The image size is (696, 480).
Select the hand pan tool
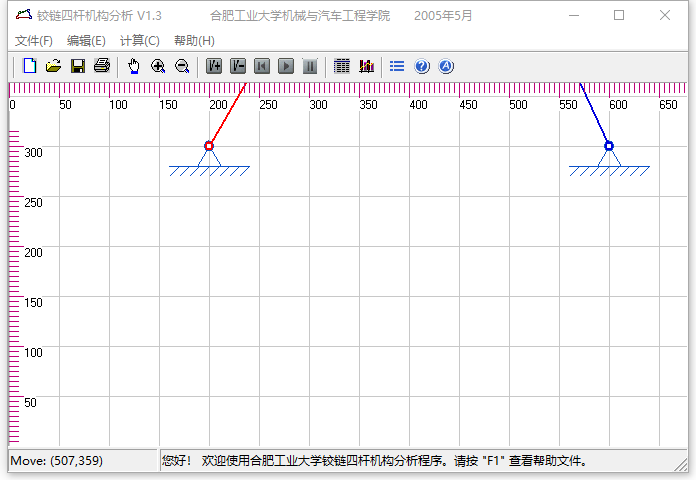pos(134,66)
